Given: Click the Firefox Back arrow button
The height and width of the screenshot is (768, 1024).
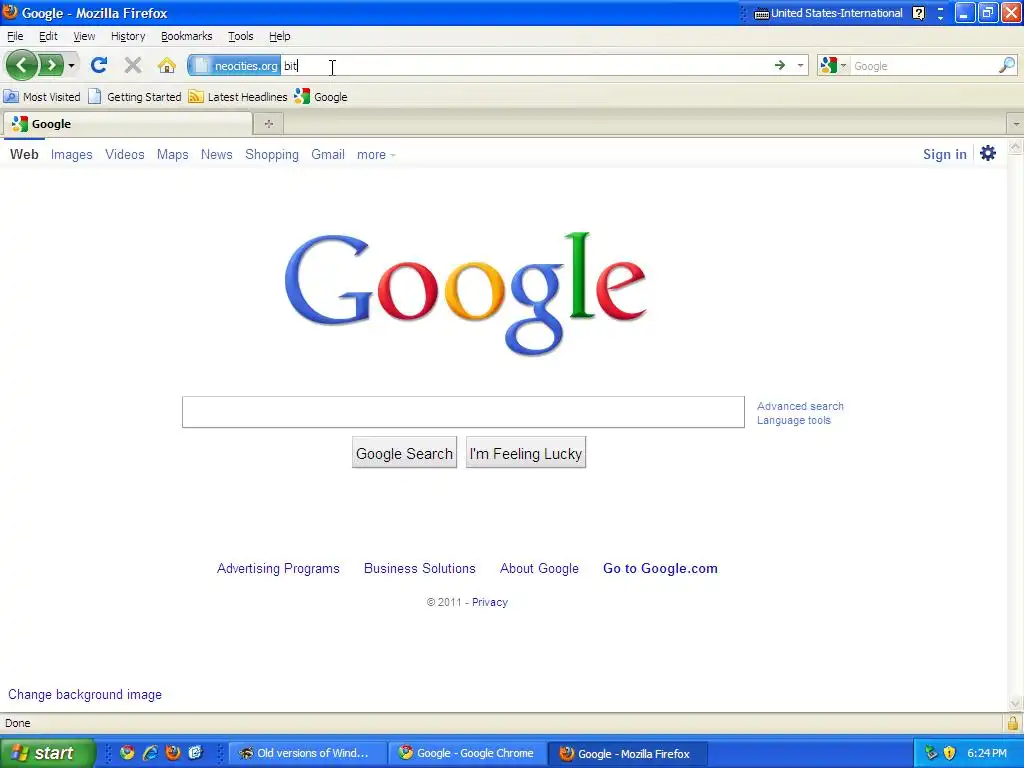Looking at the screenshot, I should pos(21,65).
